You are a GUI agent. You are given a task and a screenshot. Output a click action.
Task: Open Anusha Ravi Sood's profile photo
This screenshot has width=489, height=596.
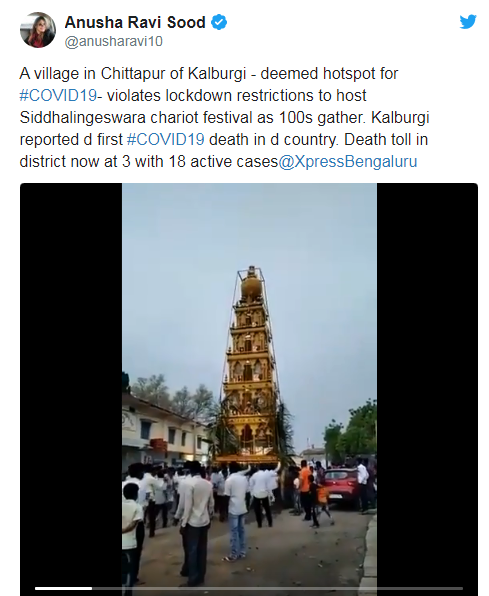pos(38,30)
